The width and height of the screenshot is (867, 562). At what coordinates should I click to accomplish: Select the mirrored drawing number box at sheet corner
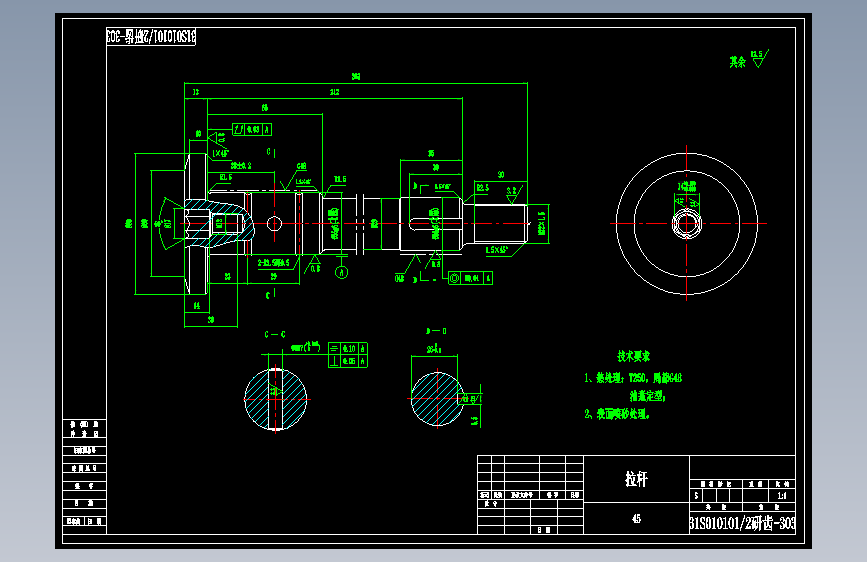point(151,37)
